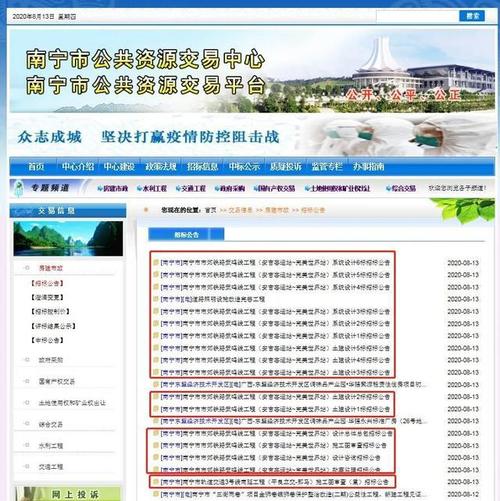Expand the 房建市政 sidebar category
Screen dimensions: 500x501
[51, 268]
